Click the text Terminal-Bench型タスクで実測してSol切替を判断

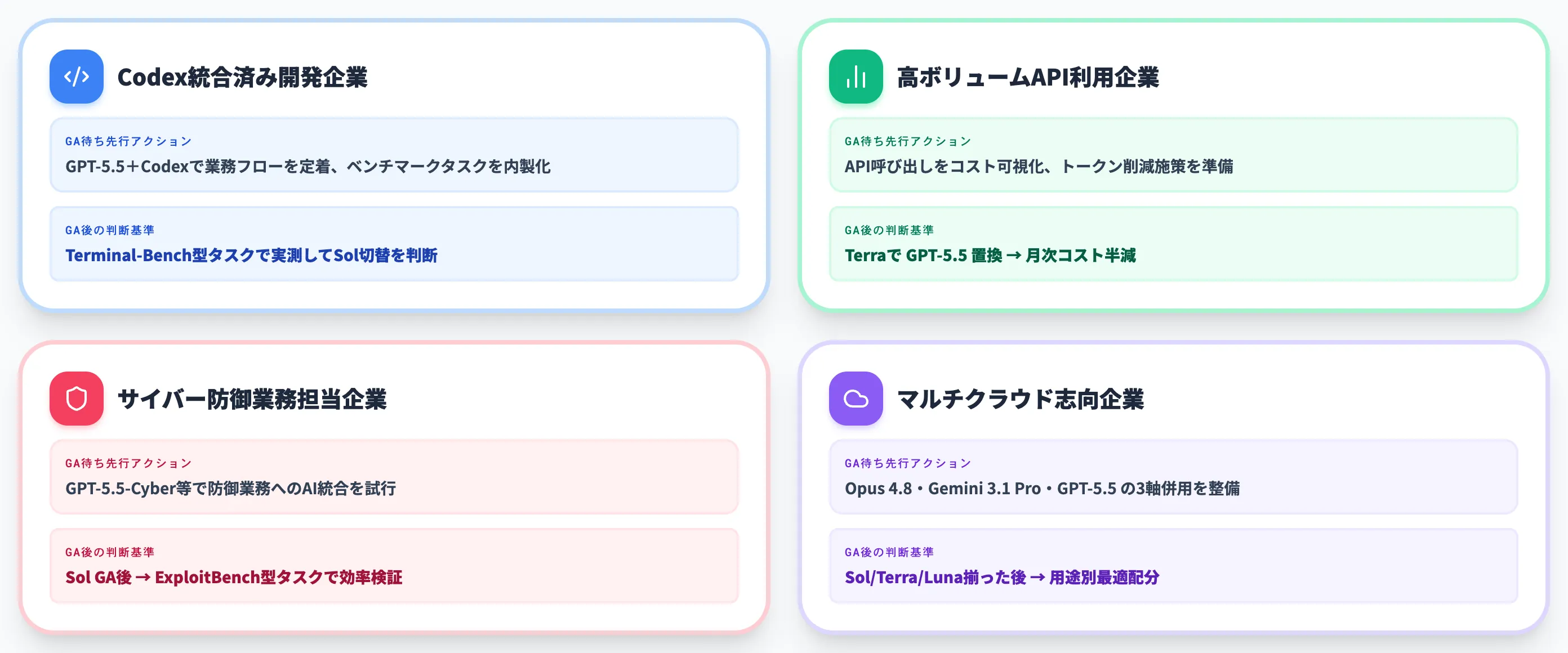[251, 255]
